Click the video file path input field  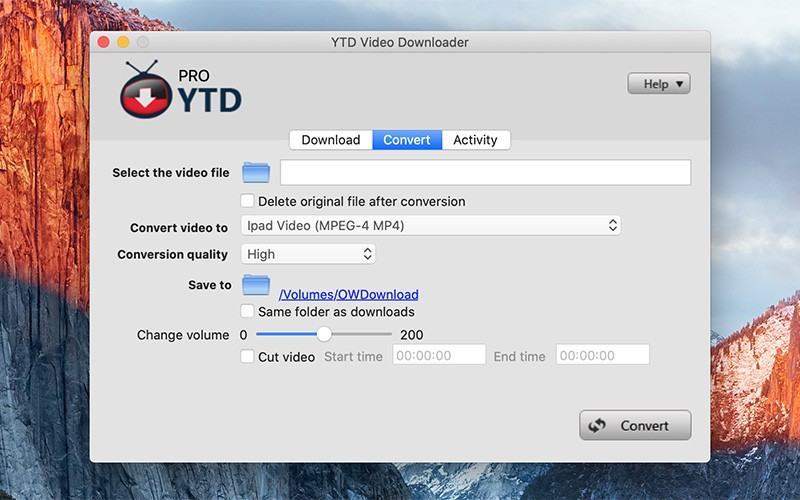[486, 172]
